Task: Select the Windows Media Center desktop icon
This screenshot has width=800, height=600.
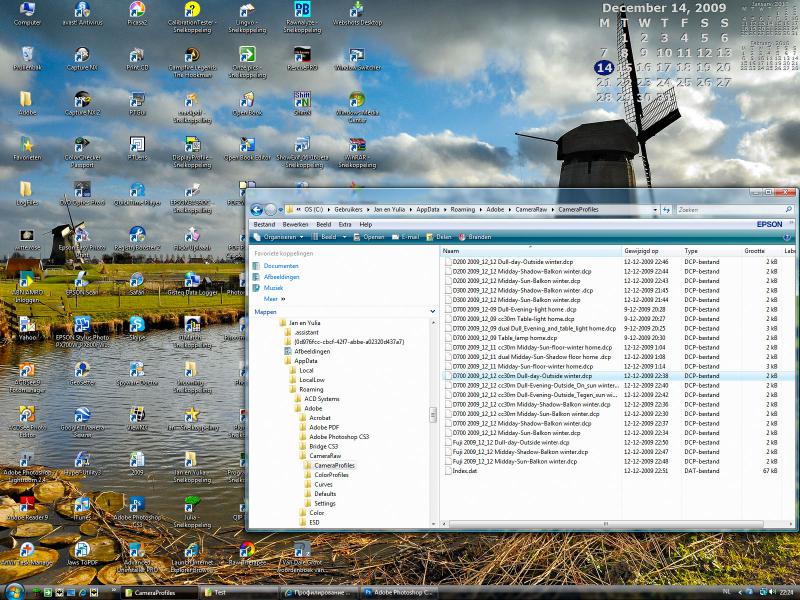Action: (357, 107)
